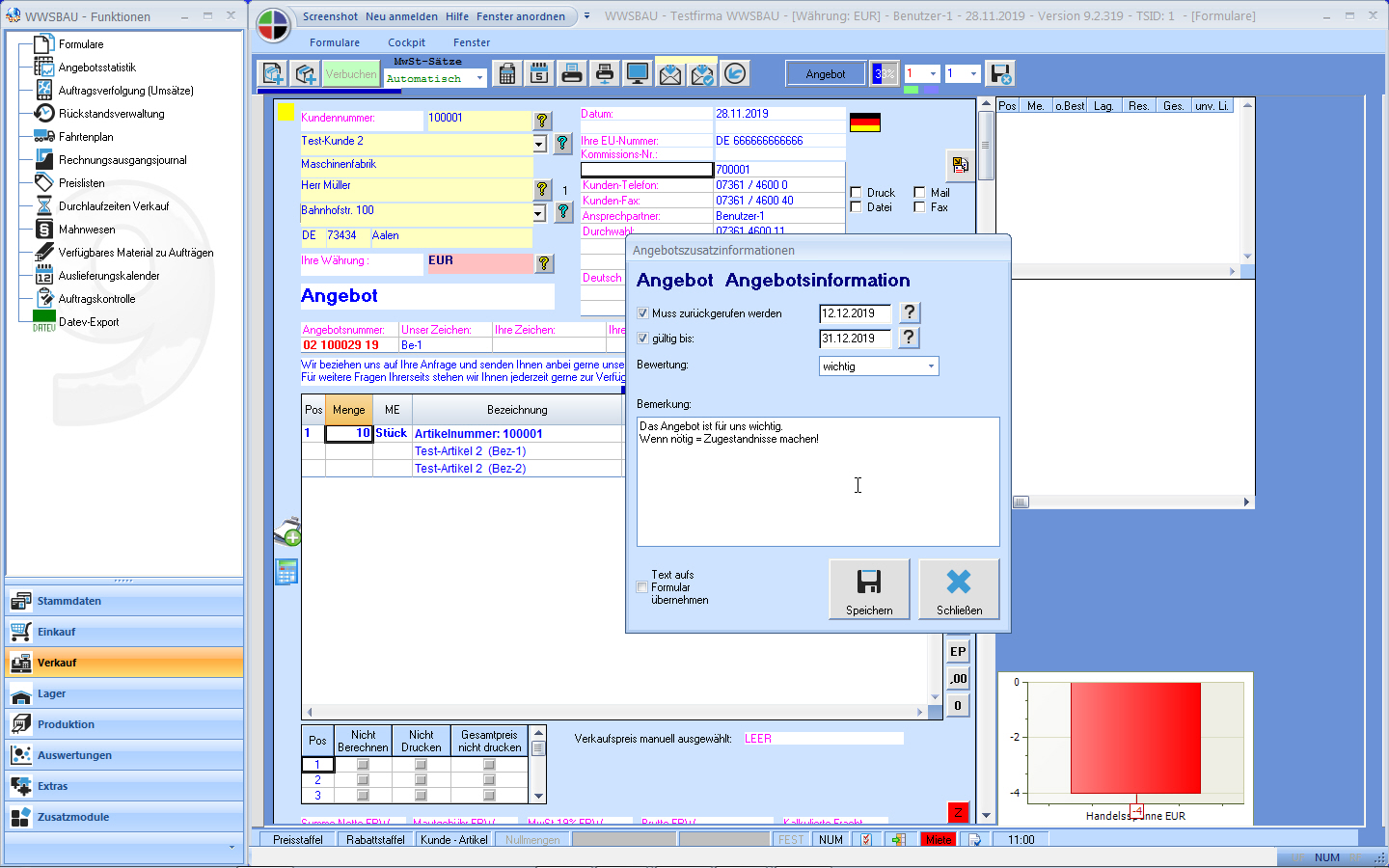Open the second number dropdown before save icon
The width and height of the screenshot is (1389, 868).
[973, 73]
